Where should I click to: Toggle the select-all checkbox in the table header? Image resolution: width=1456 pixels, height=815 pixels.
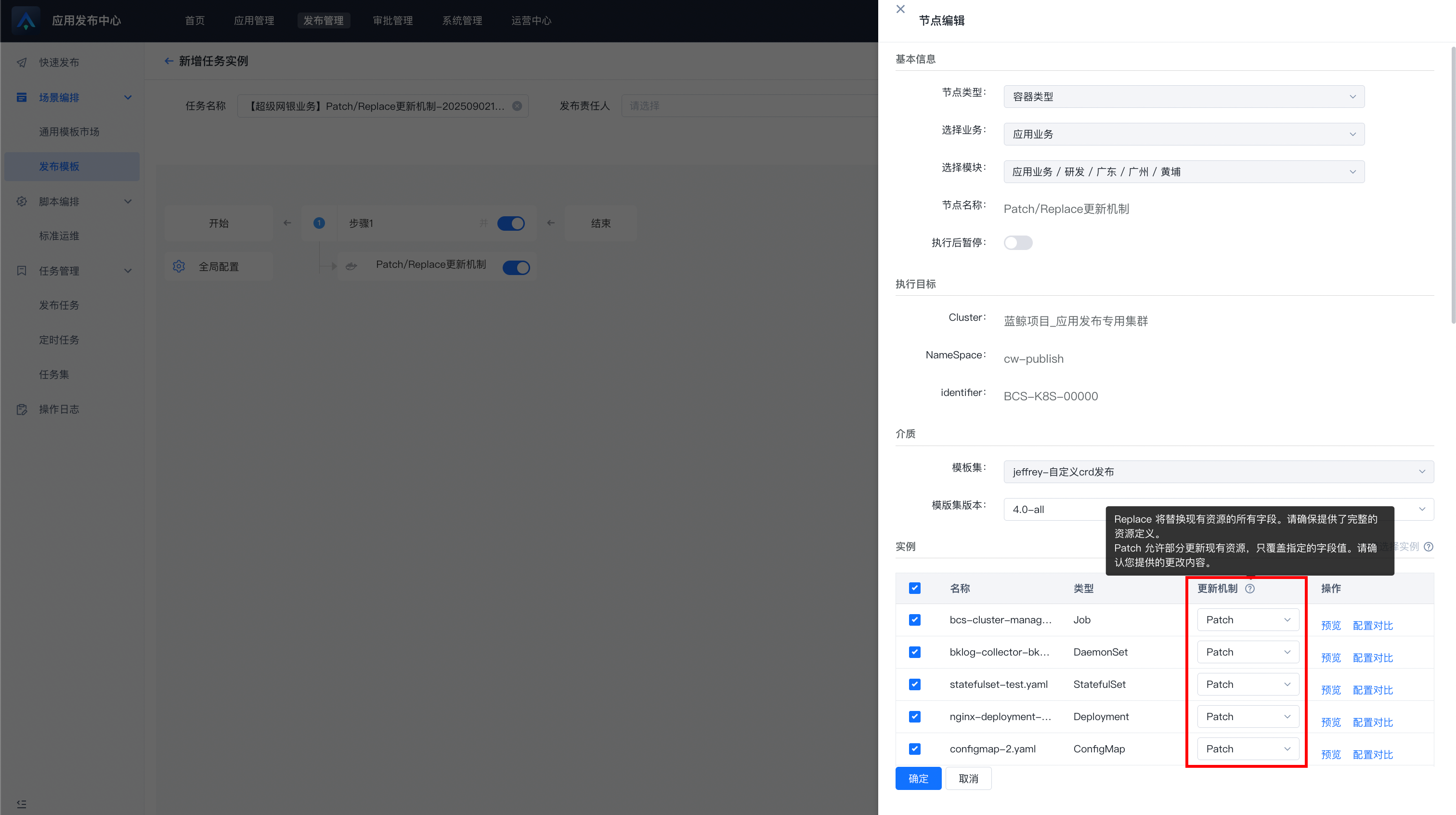coord(914,588)
